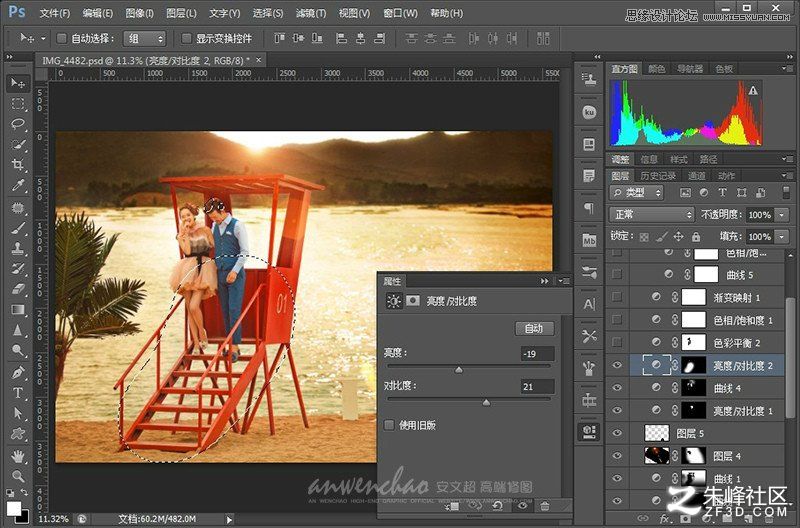800x528 pixels.
Task: Open the Kuler panel icon
Action: click(x=589, y=112)
